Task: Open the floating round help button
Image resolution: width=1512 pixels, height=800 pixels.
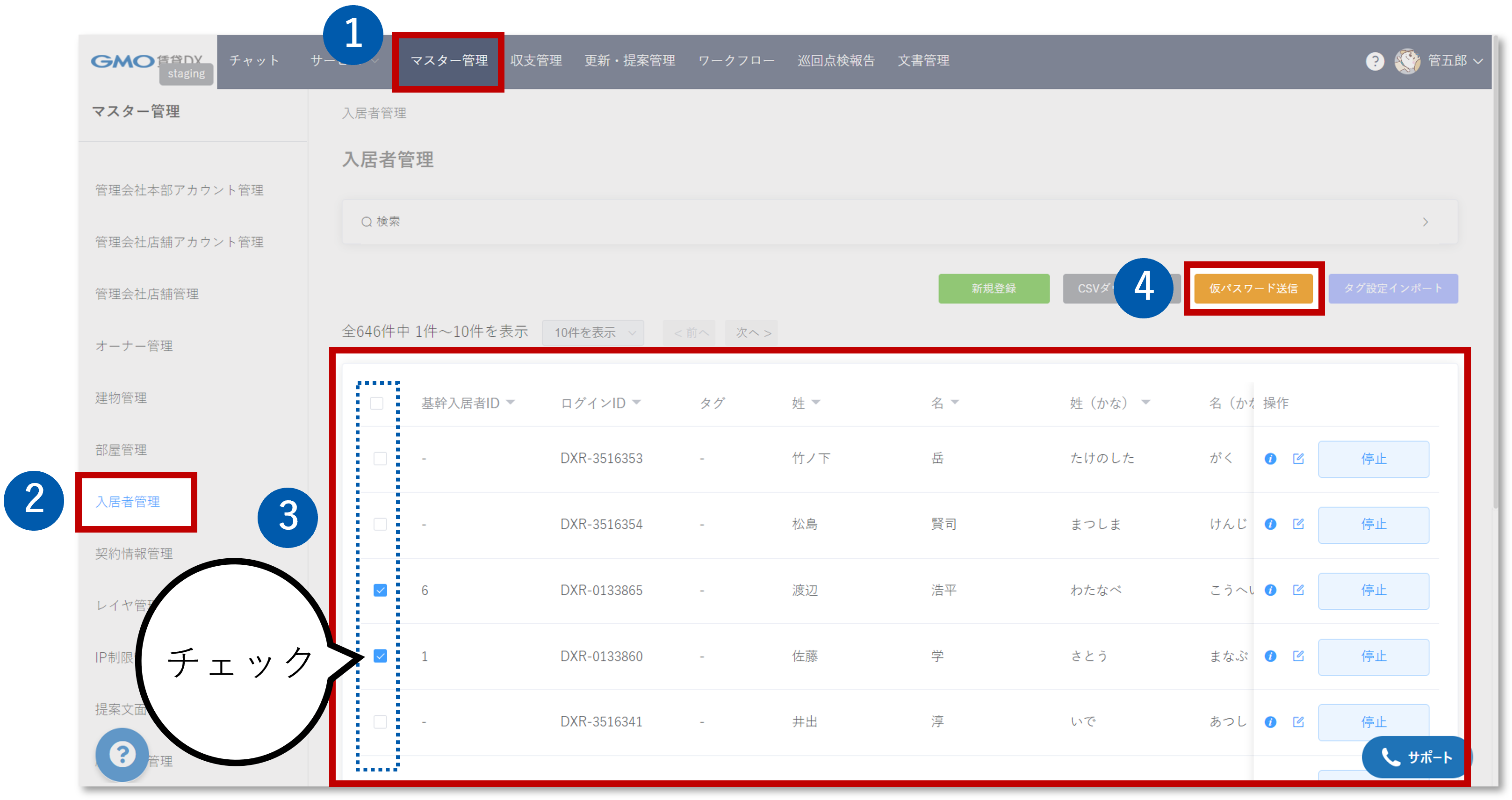Action: point(122,754)
